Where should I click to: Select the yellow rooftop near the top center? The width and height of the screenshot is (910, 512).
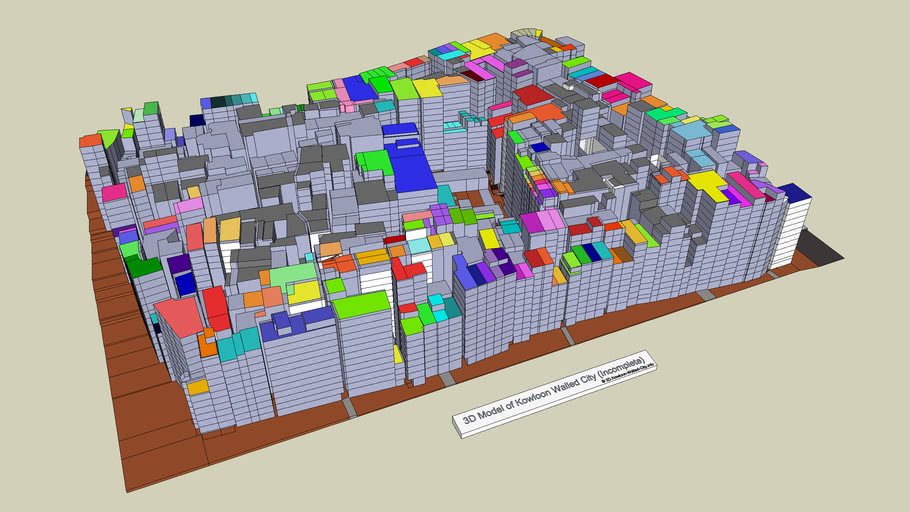click(x=428, y=88)
